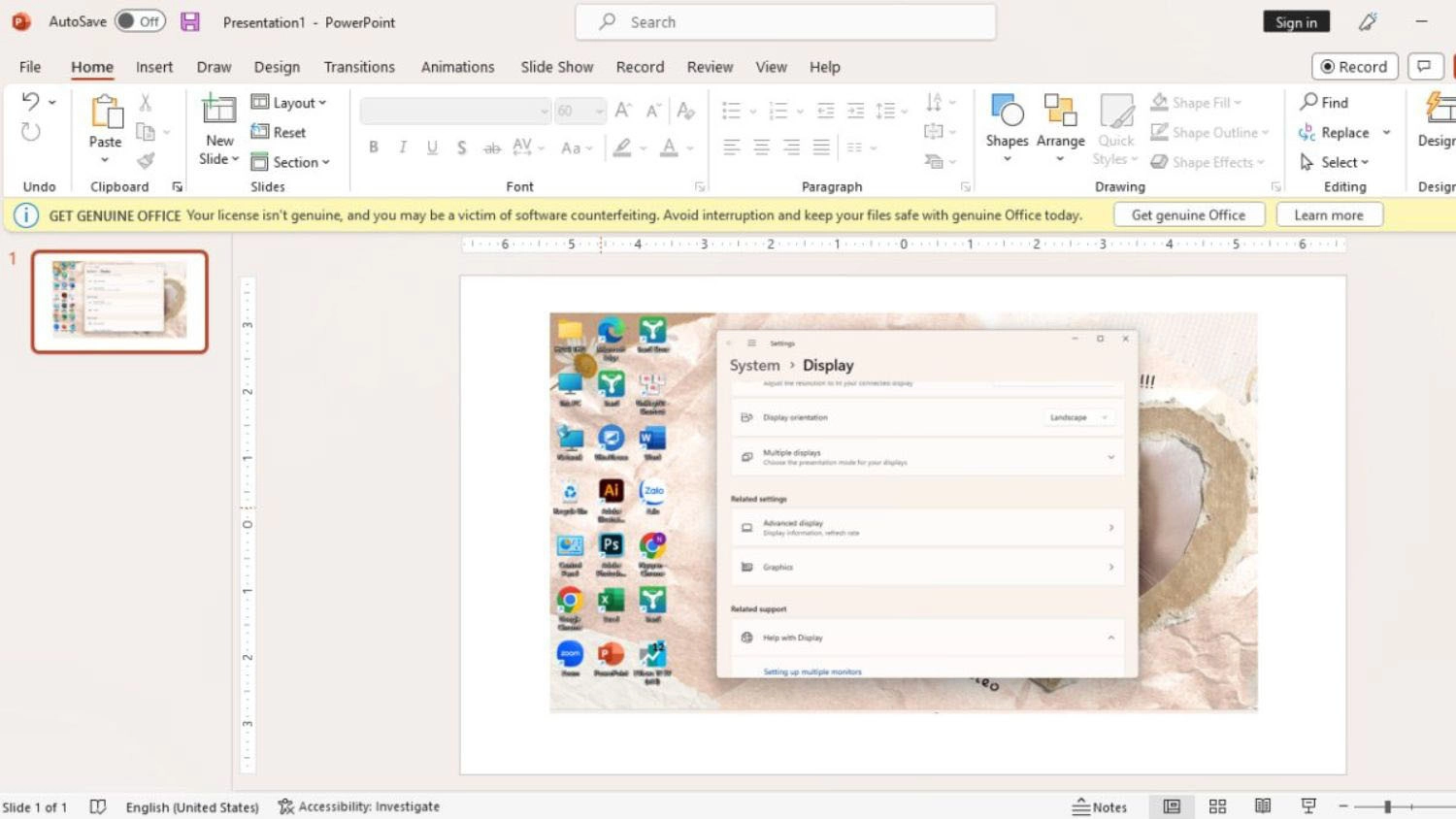Image resolution: width=1456 pixels, height=819 pixels.
Task: Click the Designer icon
Action: pyautogui.click(x=1439, y=110)
